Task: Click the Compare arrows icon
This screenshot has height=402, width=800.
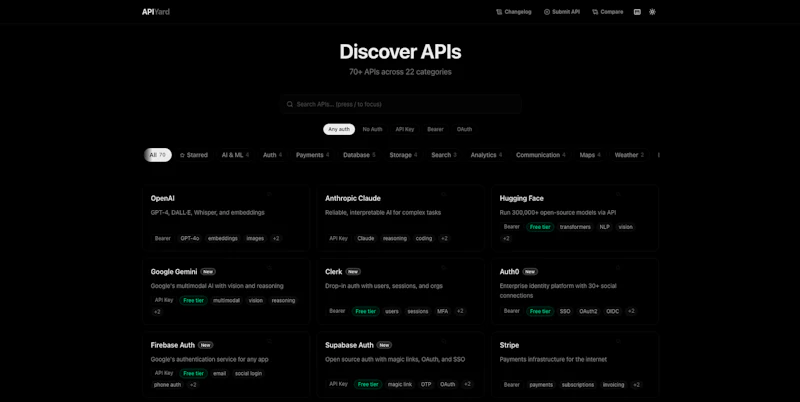Action: click(595, 12)
